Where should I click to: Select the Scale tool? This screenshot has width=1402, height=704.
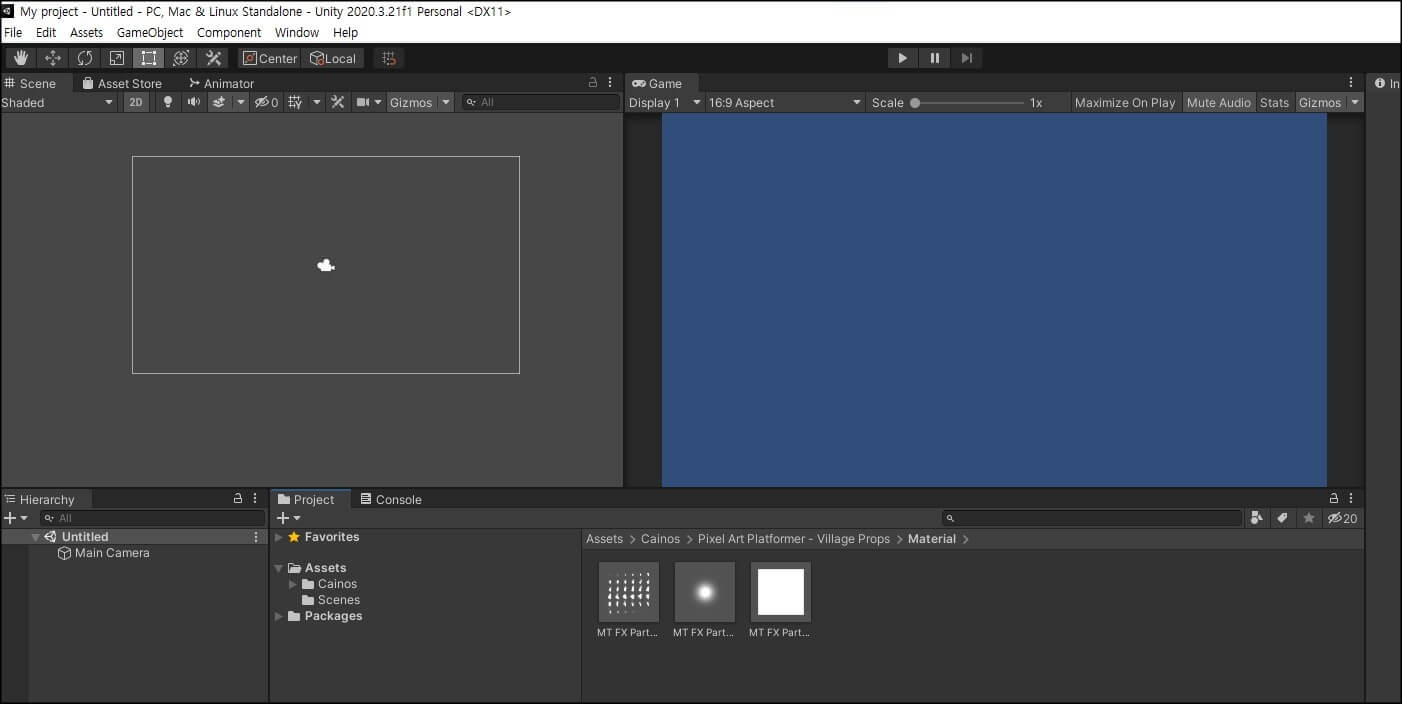(x=117, y=58)
